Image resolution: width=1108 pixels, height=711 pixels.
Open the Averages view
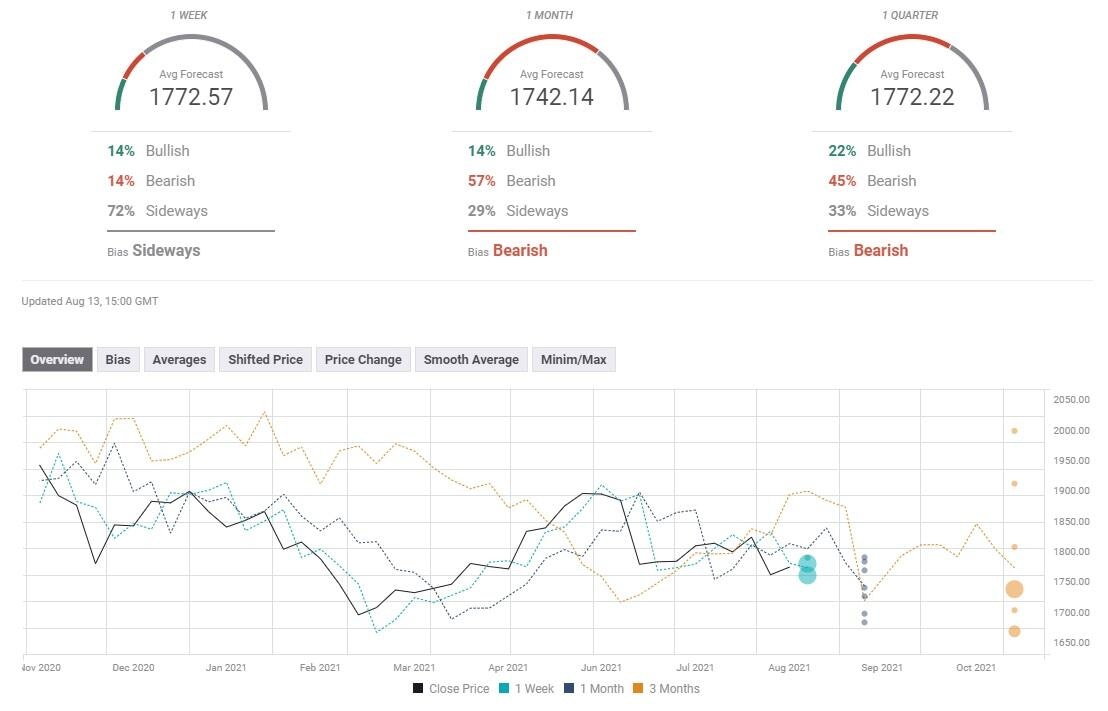coord(178,359)
